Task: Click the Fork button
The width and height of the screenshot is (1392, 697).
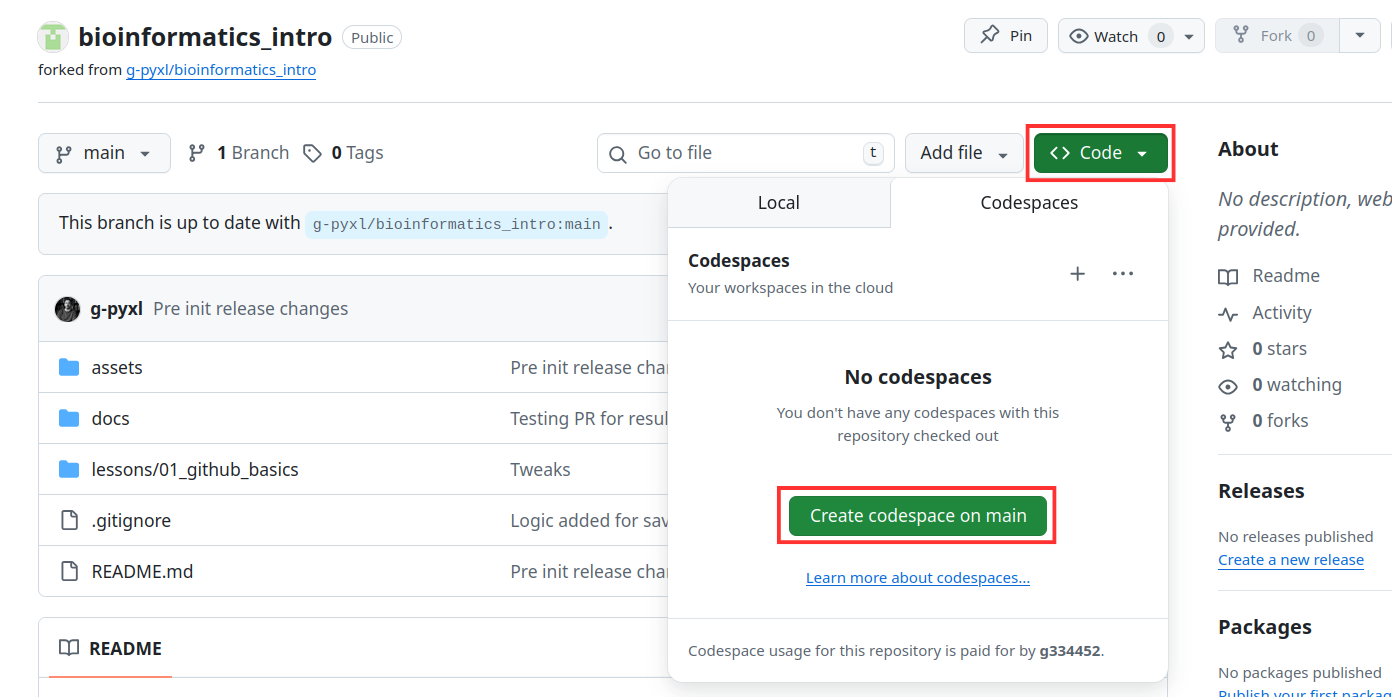Action: (1277, 36)
